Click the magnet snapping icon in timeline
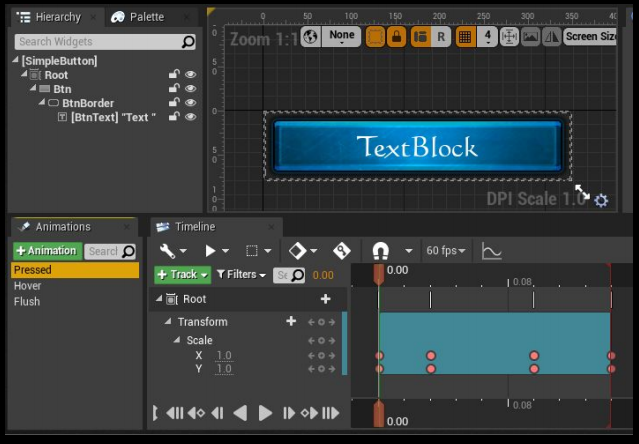Screen dimensions: 639x444 (380, 251)
